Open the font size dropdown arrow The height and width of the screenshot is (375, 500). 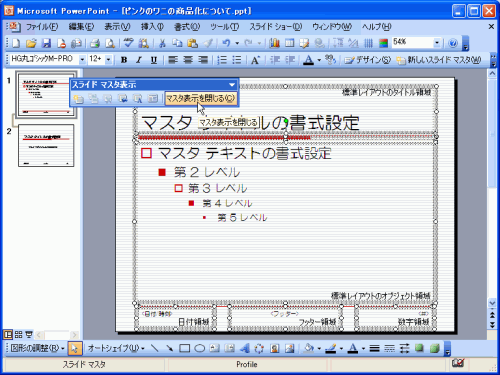click(108, 60)
